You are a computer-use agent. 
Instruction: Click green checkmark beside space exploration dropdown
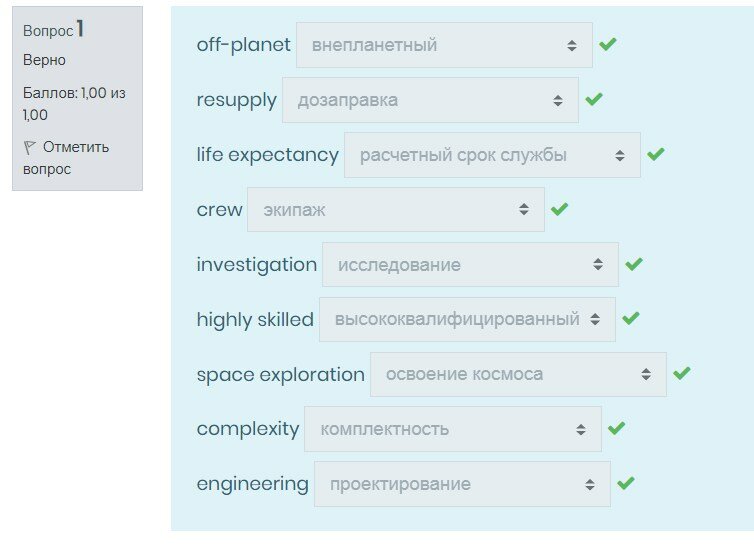[x=681, y=374]
